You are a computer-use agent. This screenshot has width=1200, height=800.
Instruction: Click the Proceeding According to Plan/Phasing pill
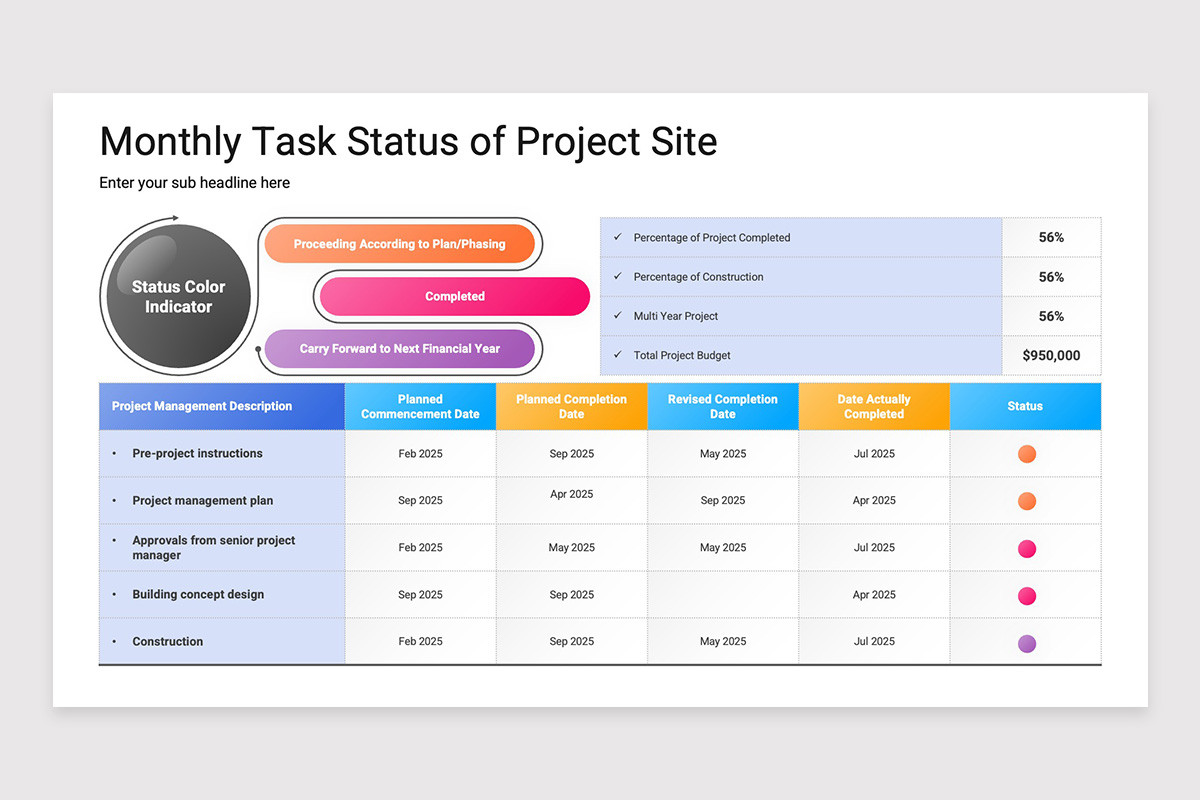coord(400,243)
